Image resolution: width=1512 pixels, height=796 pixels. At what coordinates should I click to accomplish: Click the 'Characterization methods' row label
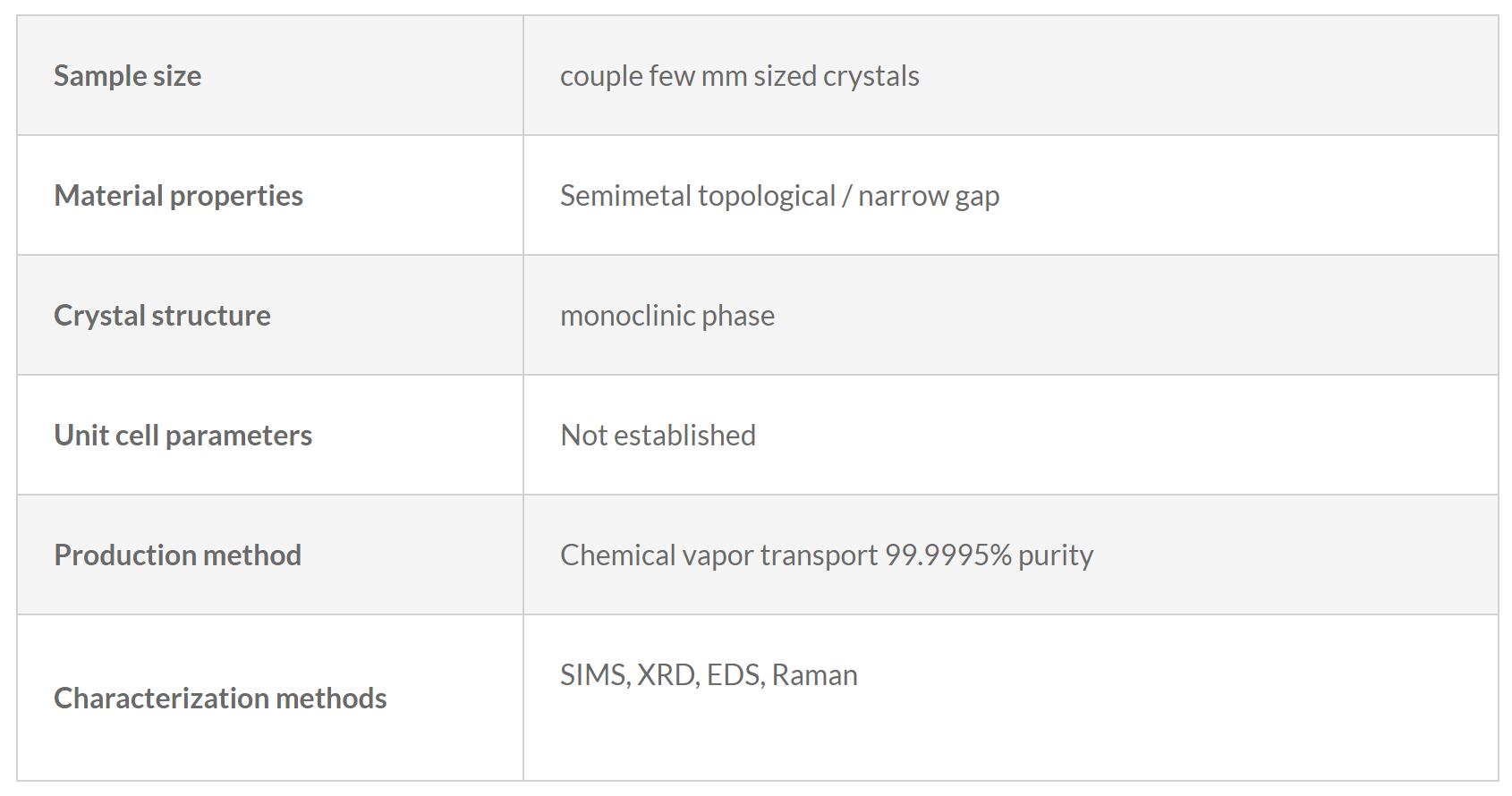[x=220, y=699]
